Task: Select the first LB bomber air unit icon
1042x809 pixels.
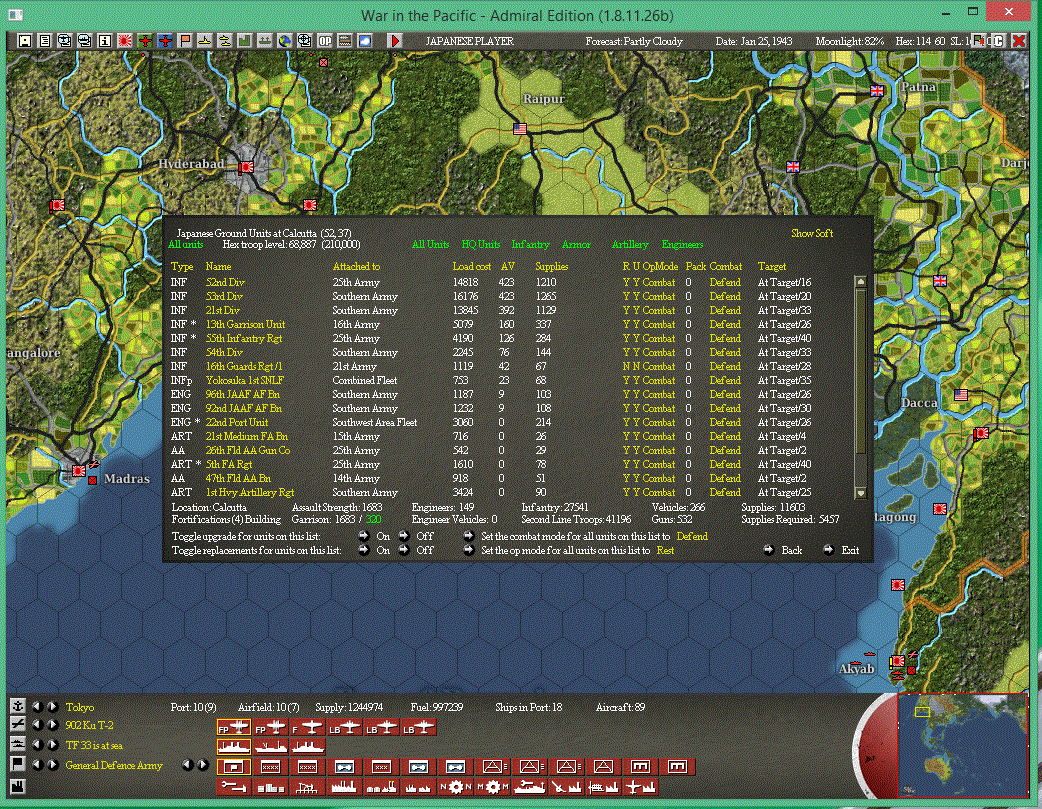Action: click(344, 728)
